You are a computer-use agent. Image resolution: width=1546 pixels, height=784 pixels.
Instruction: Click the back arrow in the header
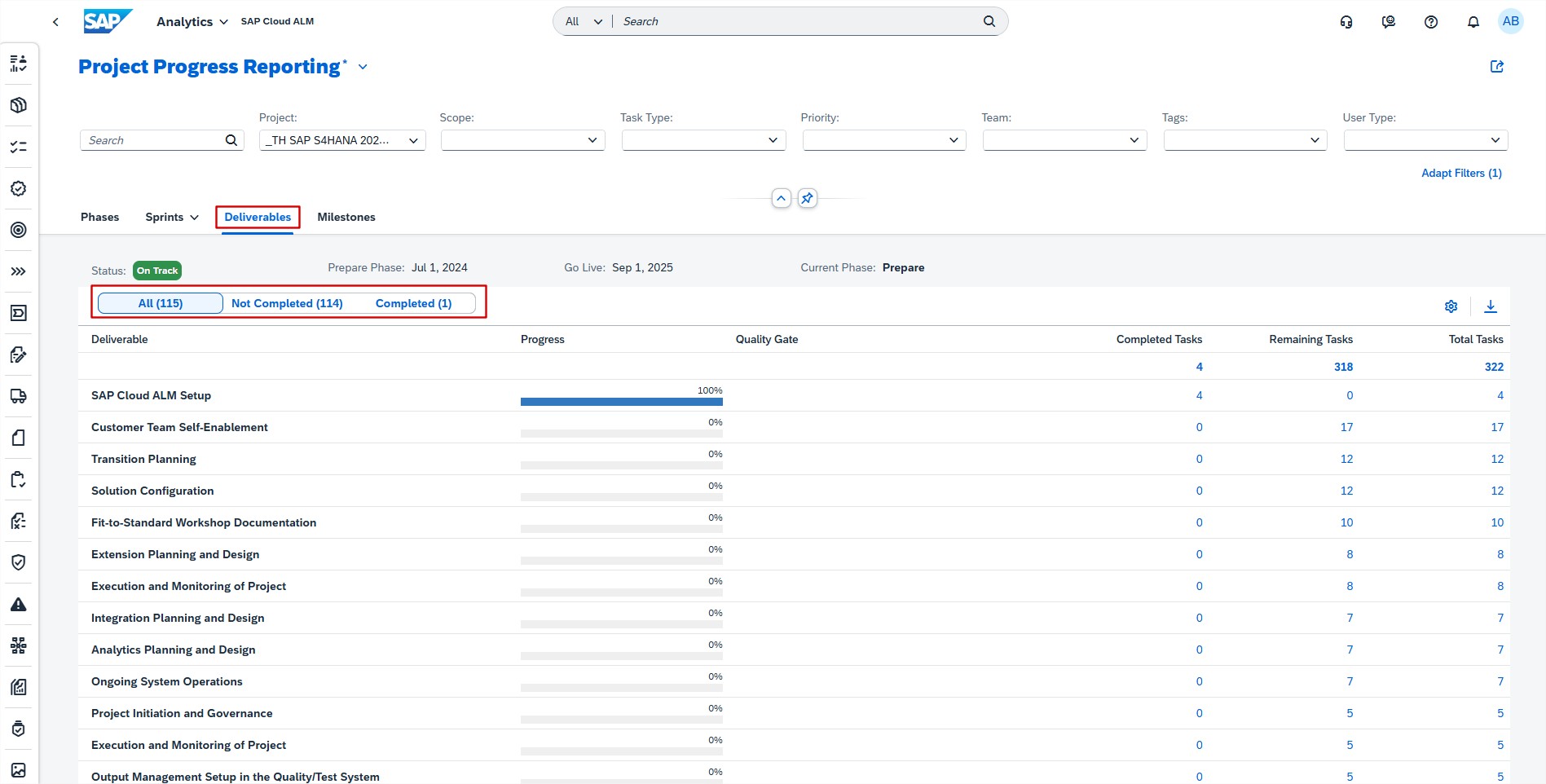coord(55,22)
